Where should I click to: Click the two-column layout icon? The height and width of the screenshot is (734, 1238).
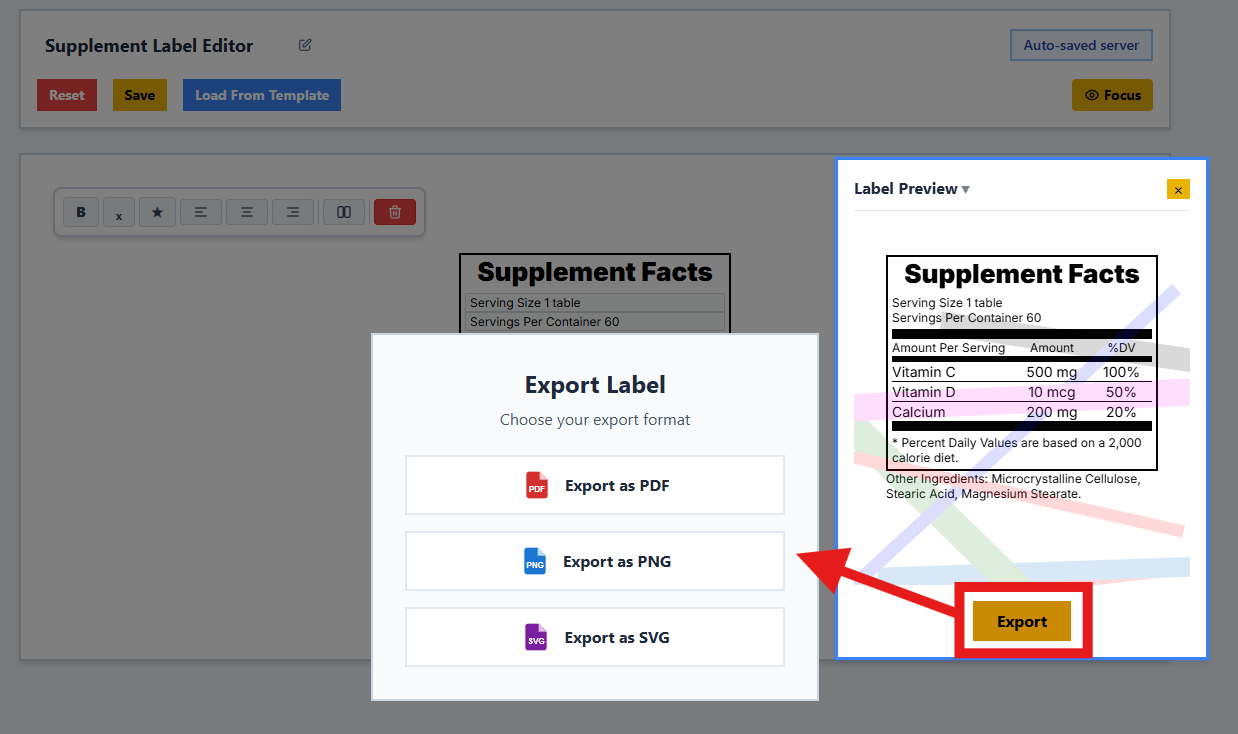point(343,211)
